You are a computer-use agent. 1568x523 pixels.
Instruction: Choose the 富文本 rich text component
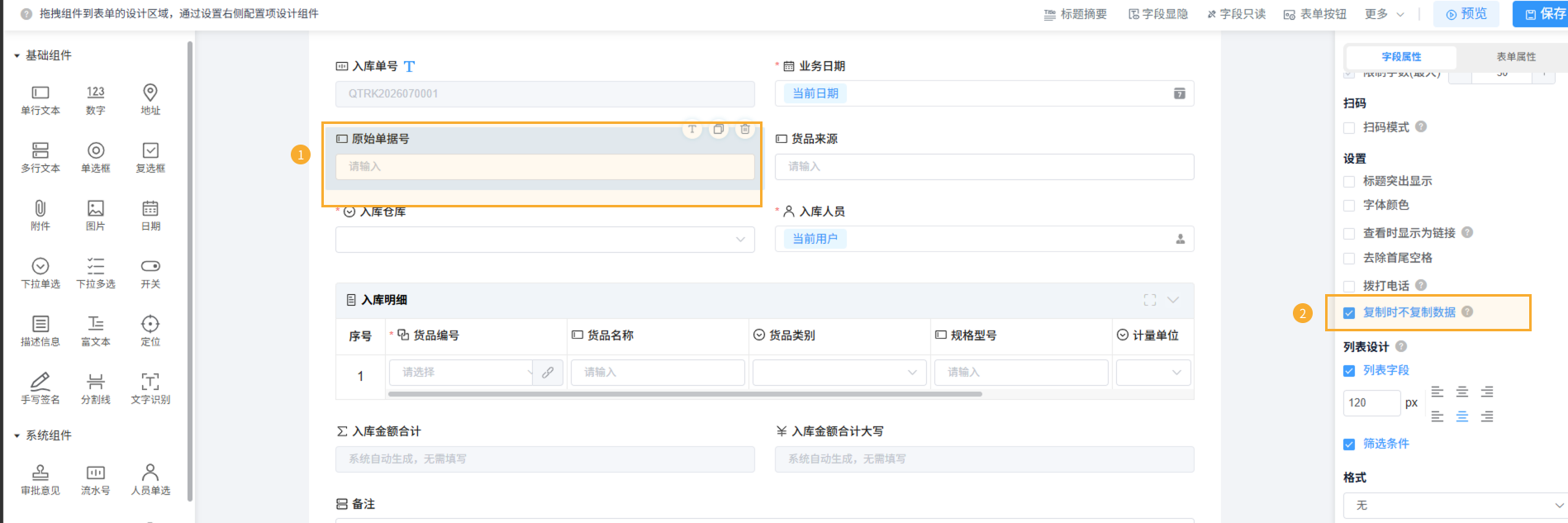pyautogui.click(x=96, y=330)
